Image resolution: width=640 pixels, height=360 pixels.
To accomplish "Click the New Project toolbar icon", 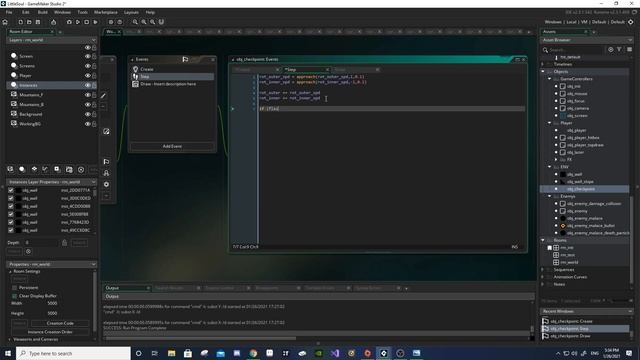I will [x=20, y=22].
